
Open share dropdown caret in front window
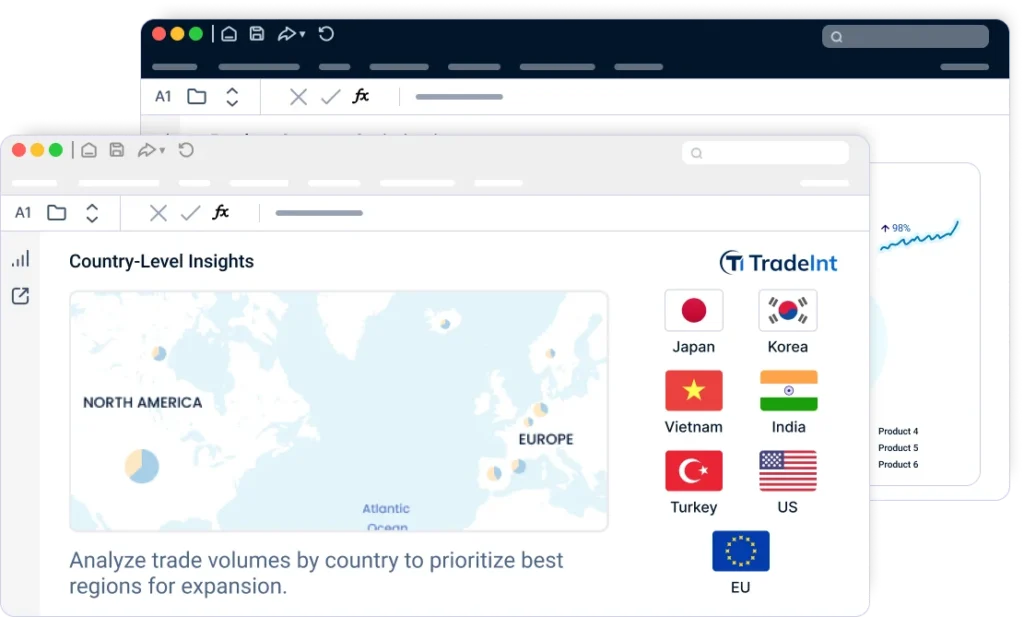[162, 151]
